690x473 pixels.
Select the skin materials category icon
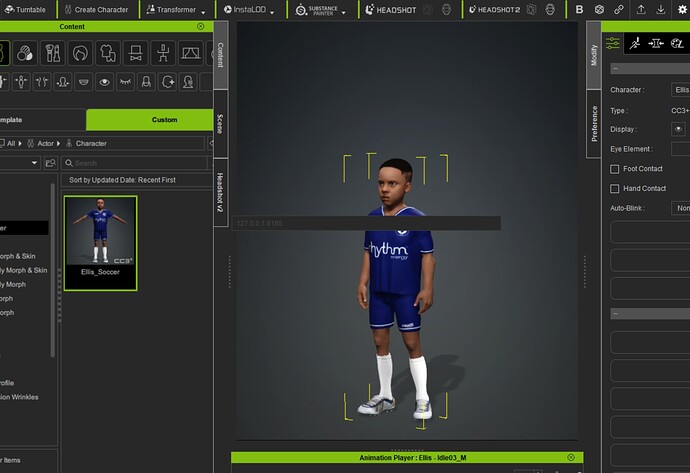[25, 53]
